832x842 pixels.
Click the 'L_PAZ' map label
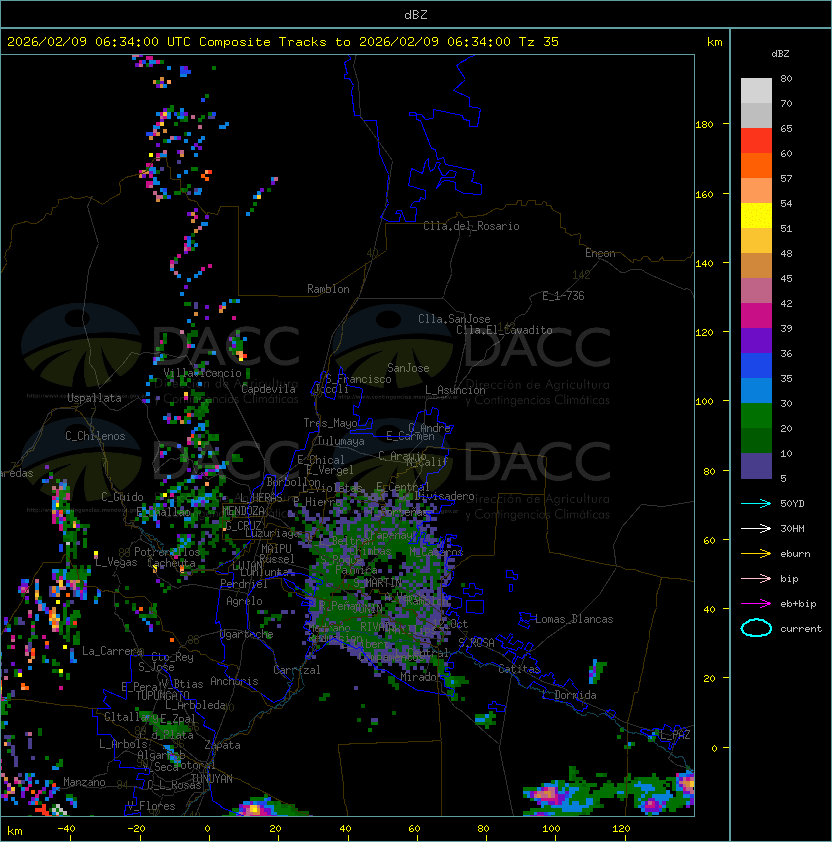[675, 735]
